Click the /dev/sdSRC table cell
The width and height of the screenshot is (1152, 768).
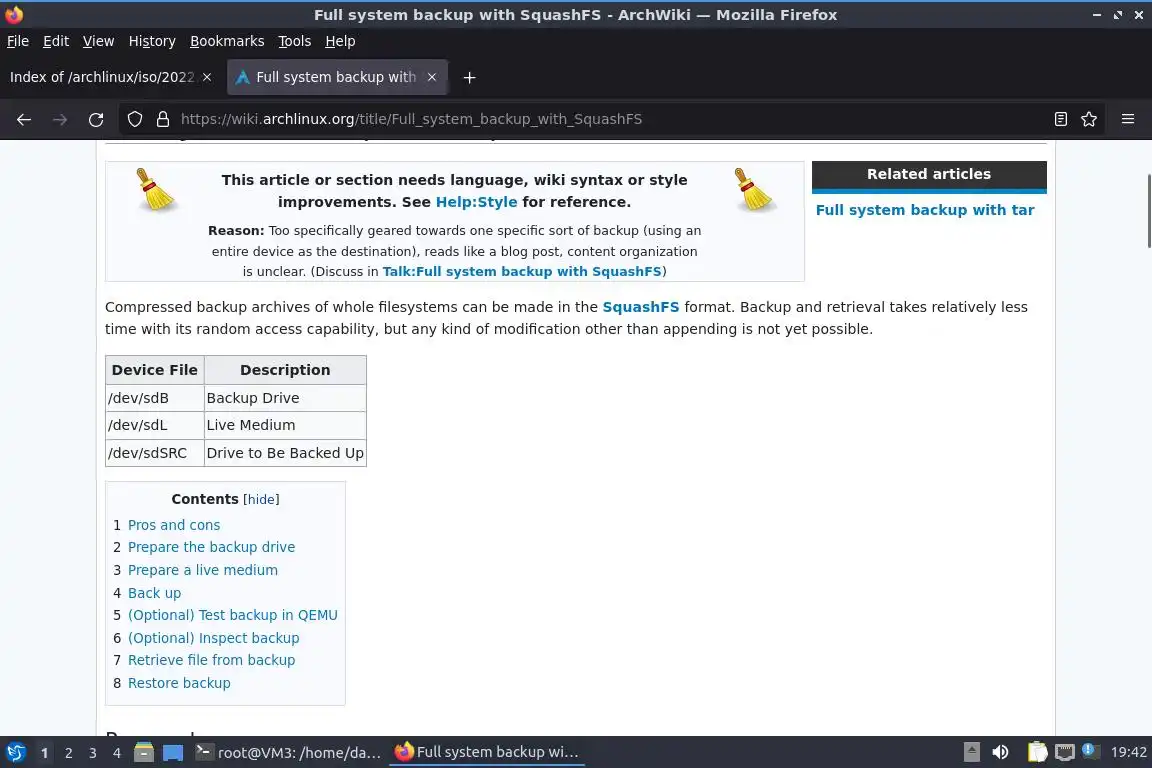[x=155, y=453]
